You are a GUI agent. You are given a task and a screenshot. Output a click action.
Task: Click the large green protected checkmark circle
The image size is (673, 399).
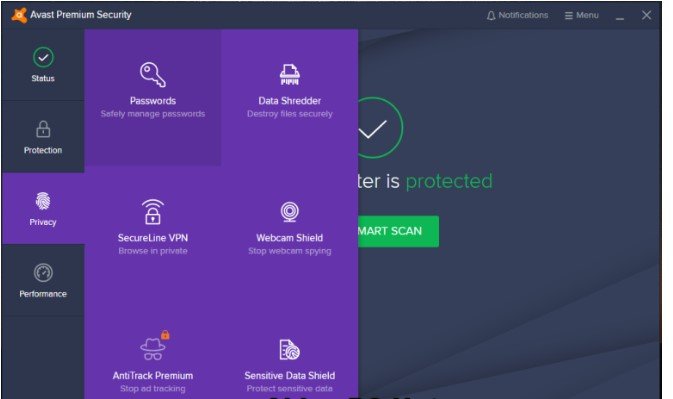pos(380,128)
